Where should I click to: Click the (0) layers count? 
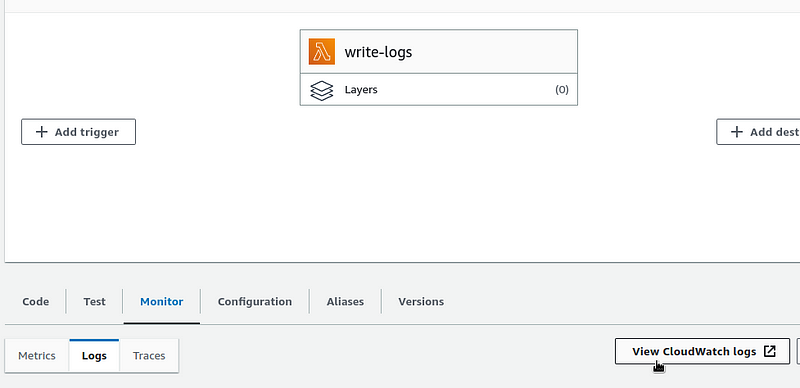[x=562, y=90]
